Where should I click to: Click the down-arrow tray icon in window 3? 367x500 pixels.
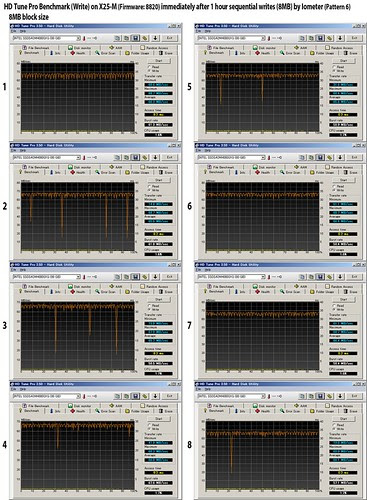[155, 277]
